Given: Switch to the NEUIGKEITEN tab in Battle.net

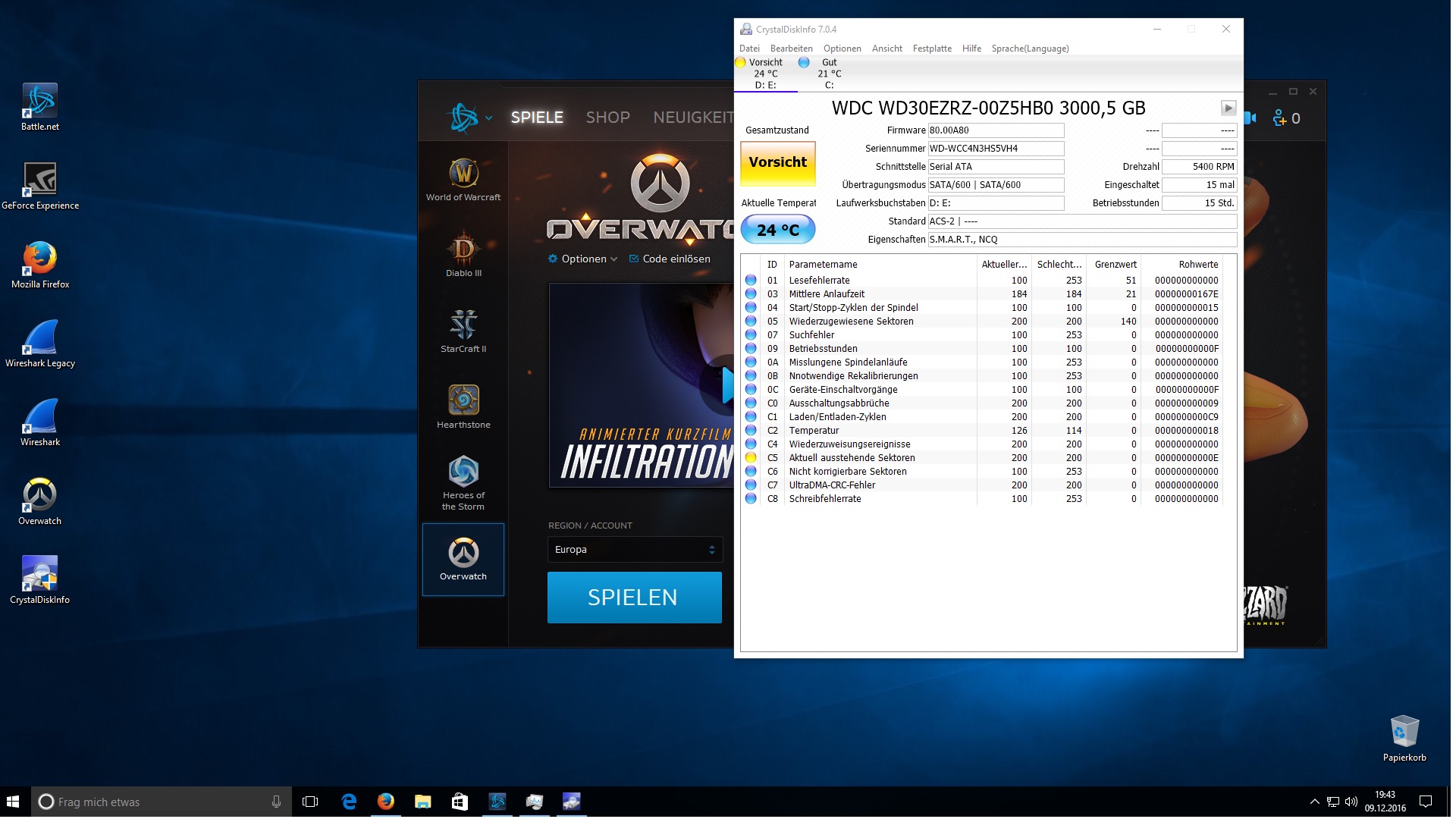Looking at the screenshot, I should [x=693, y=118].
